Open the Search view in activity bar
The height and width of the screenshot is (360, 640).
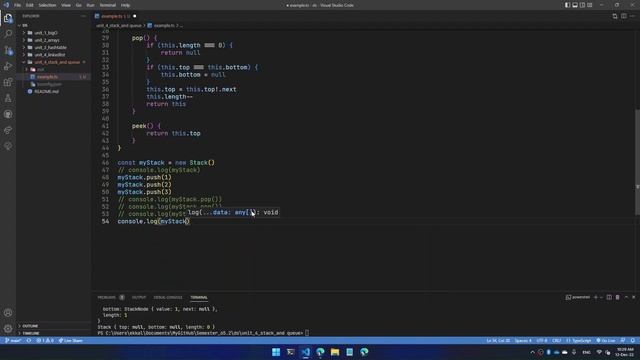coord(8,34)
